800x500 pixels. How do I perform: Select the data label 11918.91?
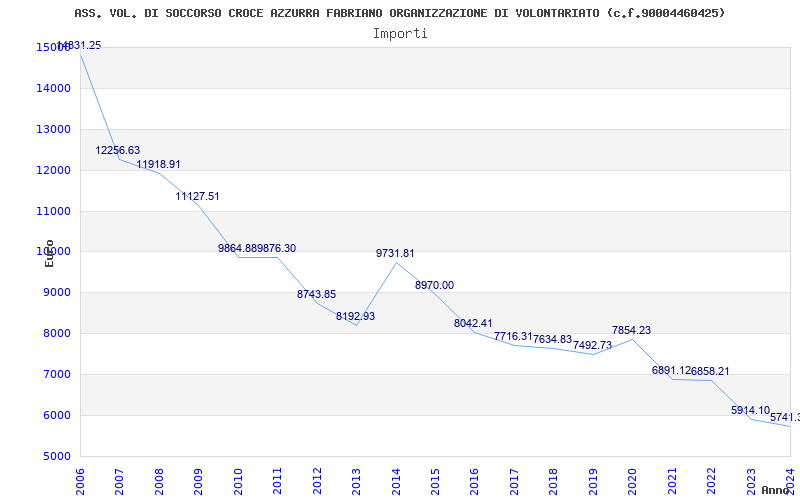click(x=158, y=164)
